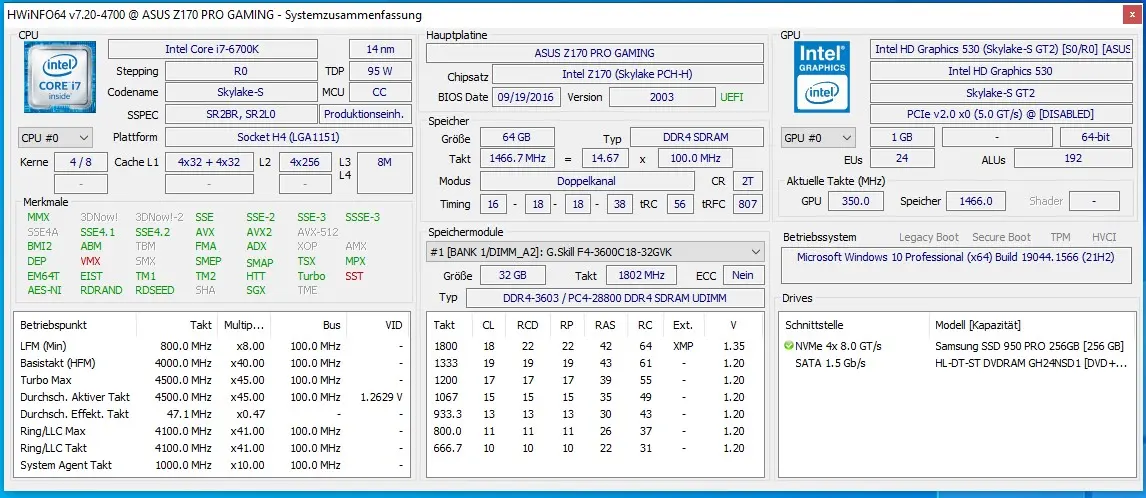The width and height of the screenshot is (1146, 498).
Task: Select the Stepping value 'R0'
Action: [241, 71]
